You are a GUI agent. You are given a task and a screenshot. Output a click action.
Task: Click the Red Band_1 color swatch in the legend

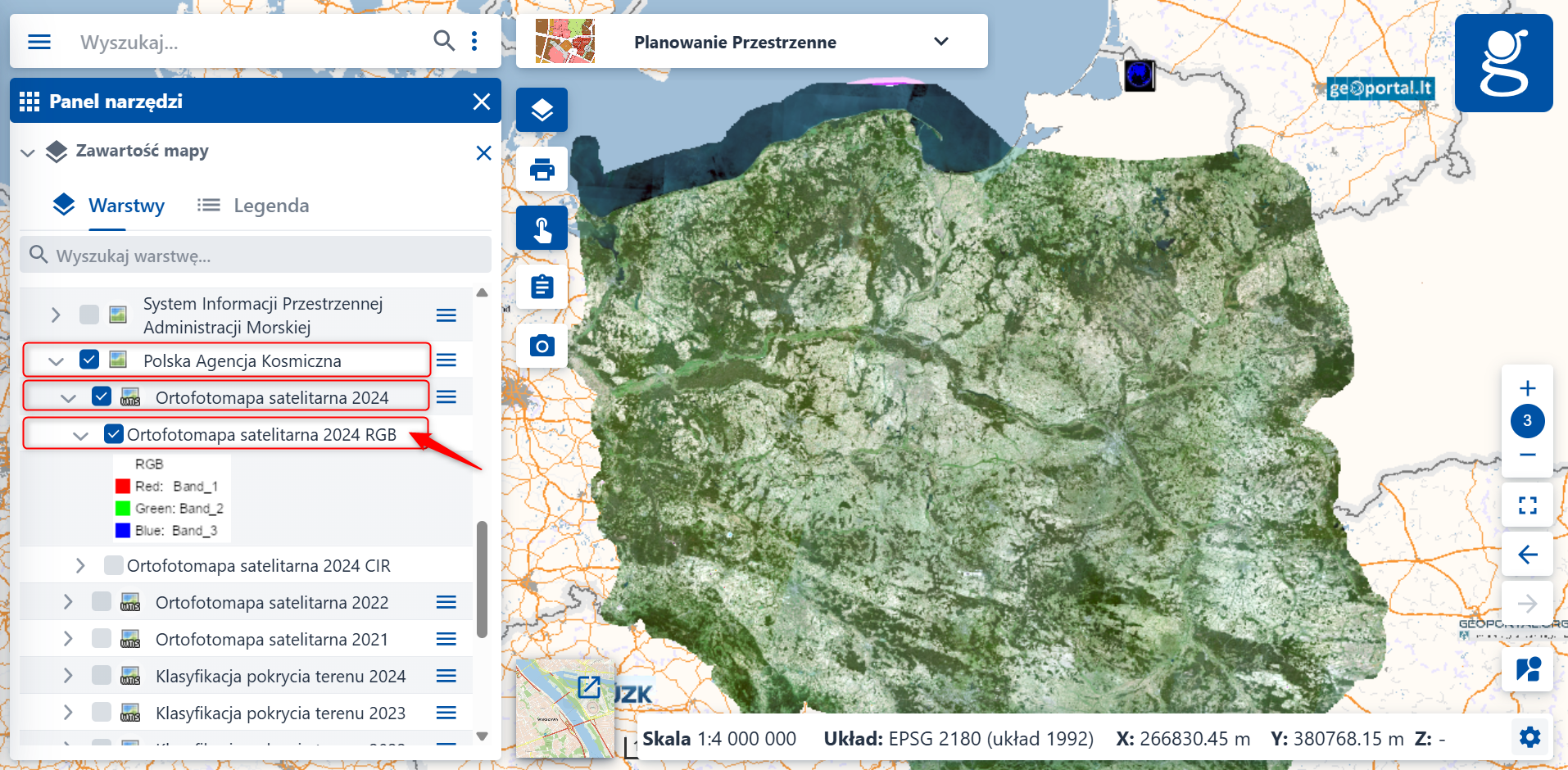click(x=121, y=486)
